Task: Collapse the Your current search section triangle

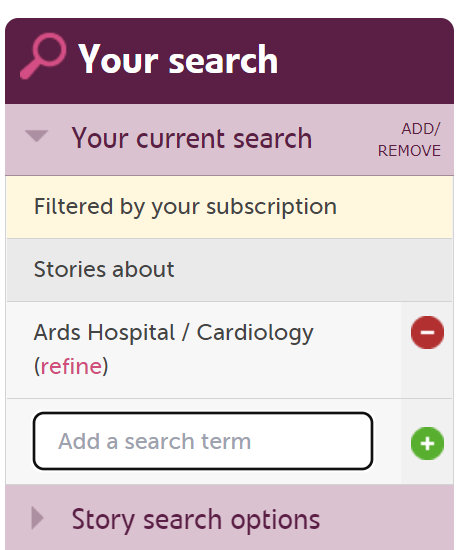Action: (x=36, y=136)
